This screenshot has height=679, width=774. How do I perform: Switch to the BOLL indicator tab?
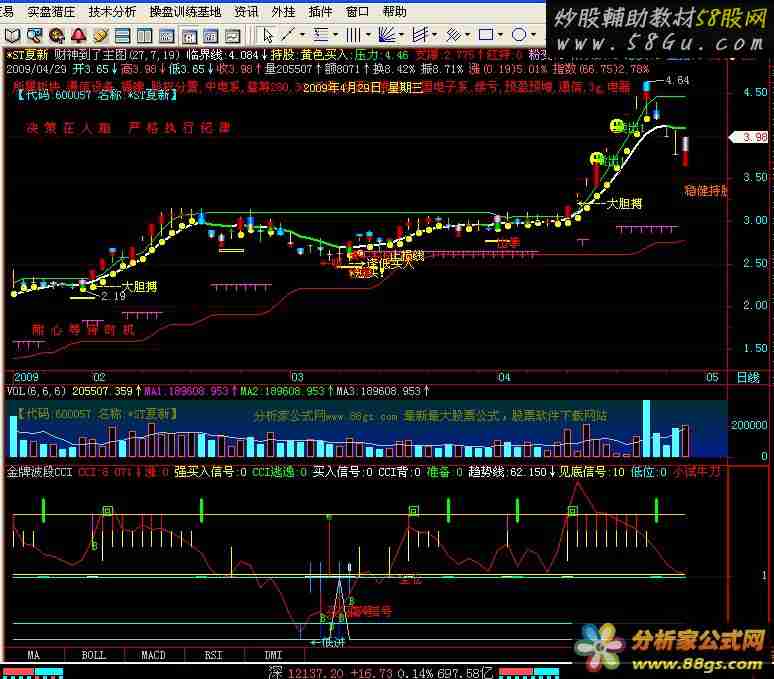(x=94, y=655)
